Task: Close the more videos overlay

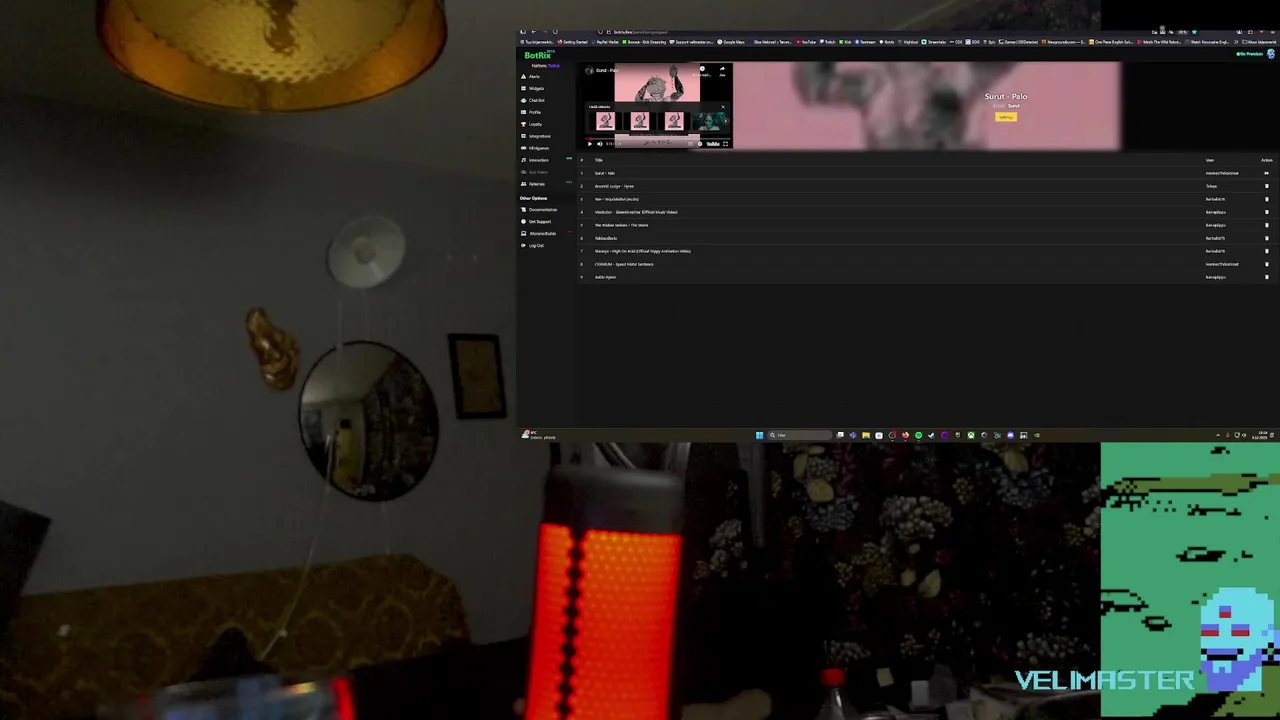Action: pos(723,107)
